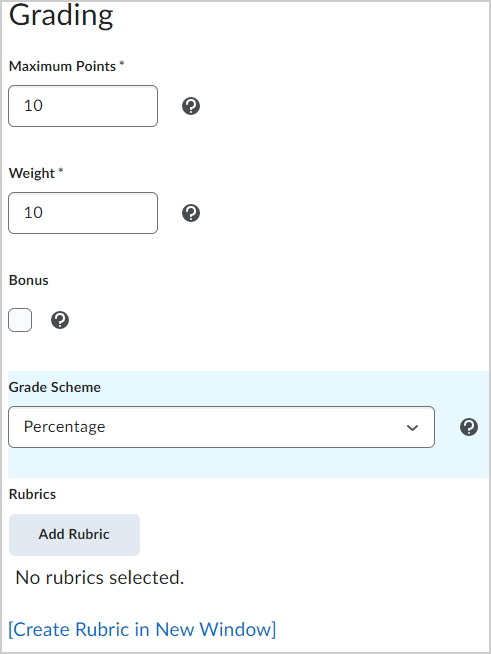
Task: Focus the Maximum Points input field
Action: (x=83, y=106)
